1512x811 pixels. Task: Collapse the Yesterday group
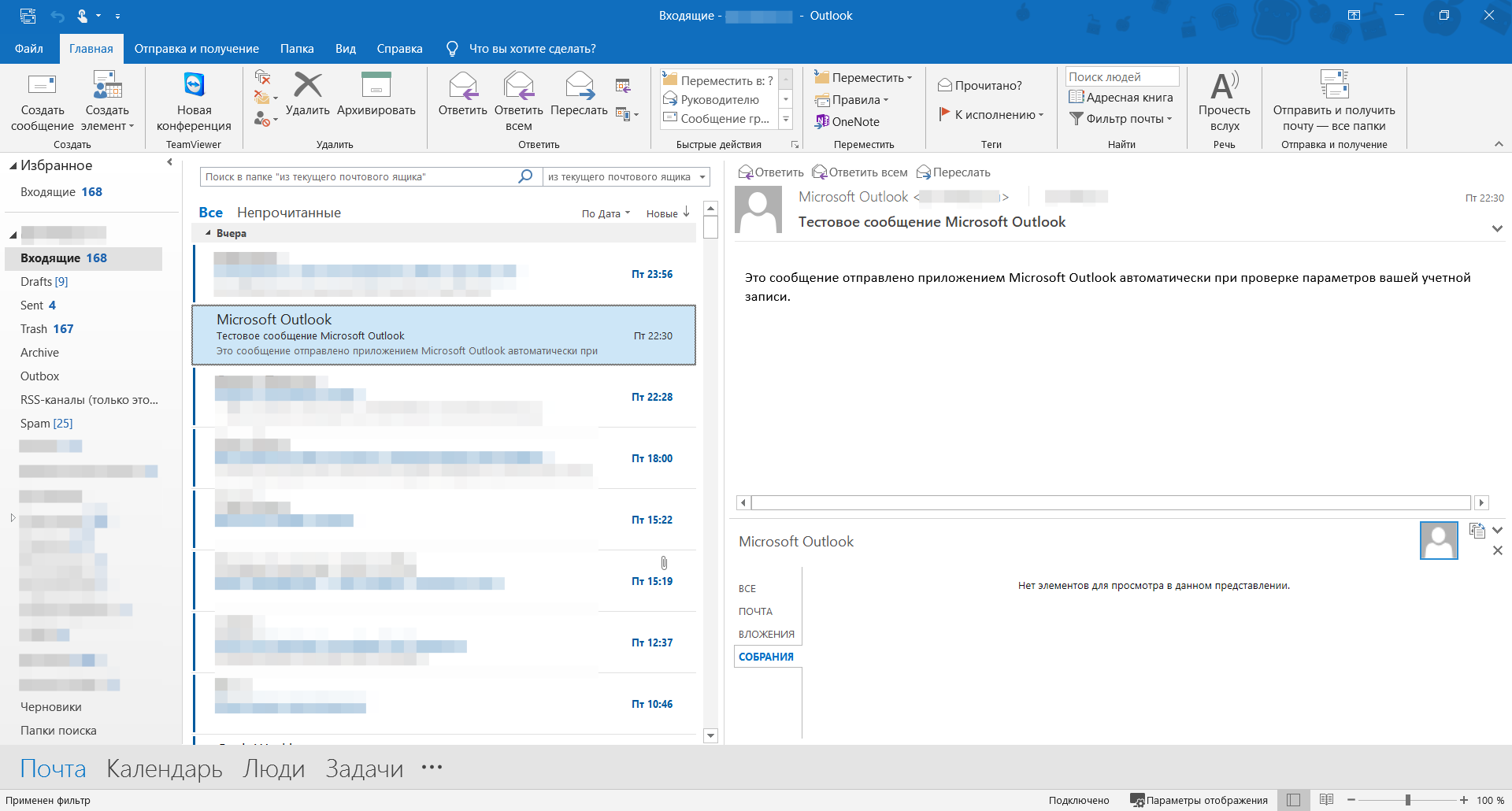coord(208,233)
